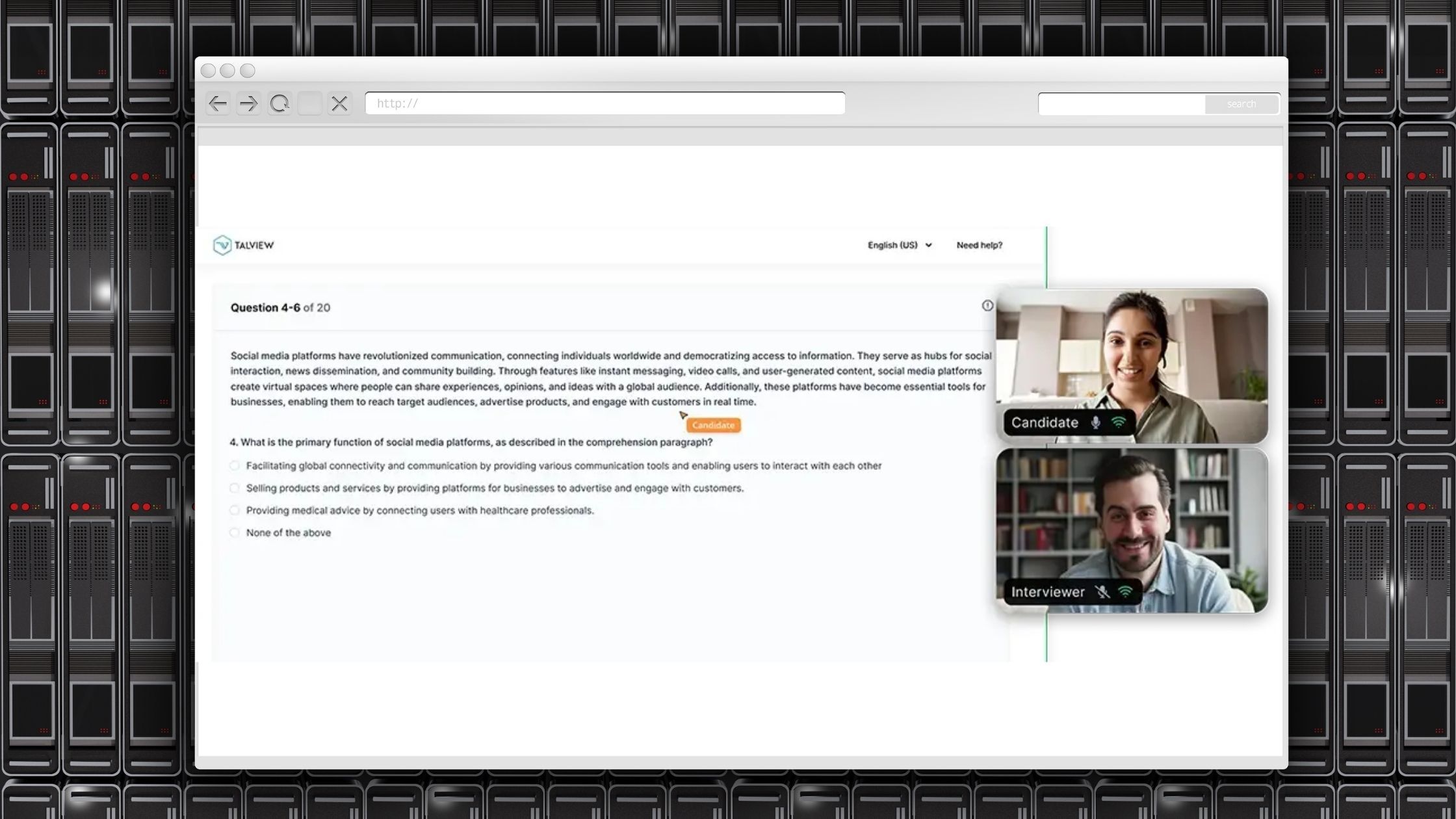Open the English (US) language dropdown
Viewport: 1456px width, 819px height.
pos(900,245)
